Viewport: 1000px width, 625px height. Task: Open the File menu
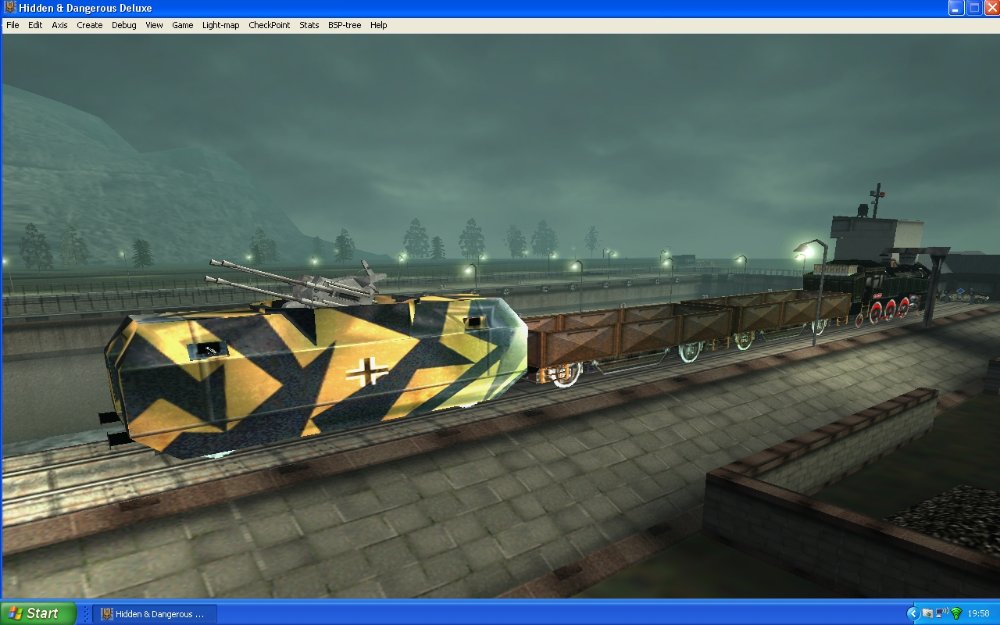13,25
